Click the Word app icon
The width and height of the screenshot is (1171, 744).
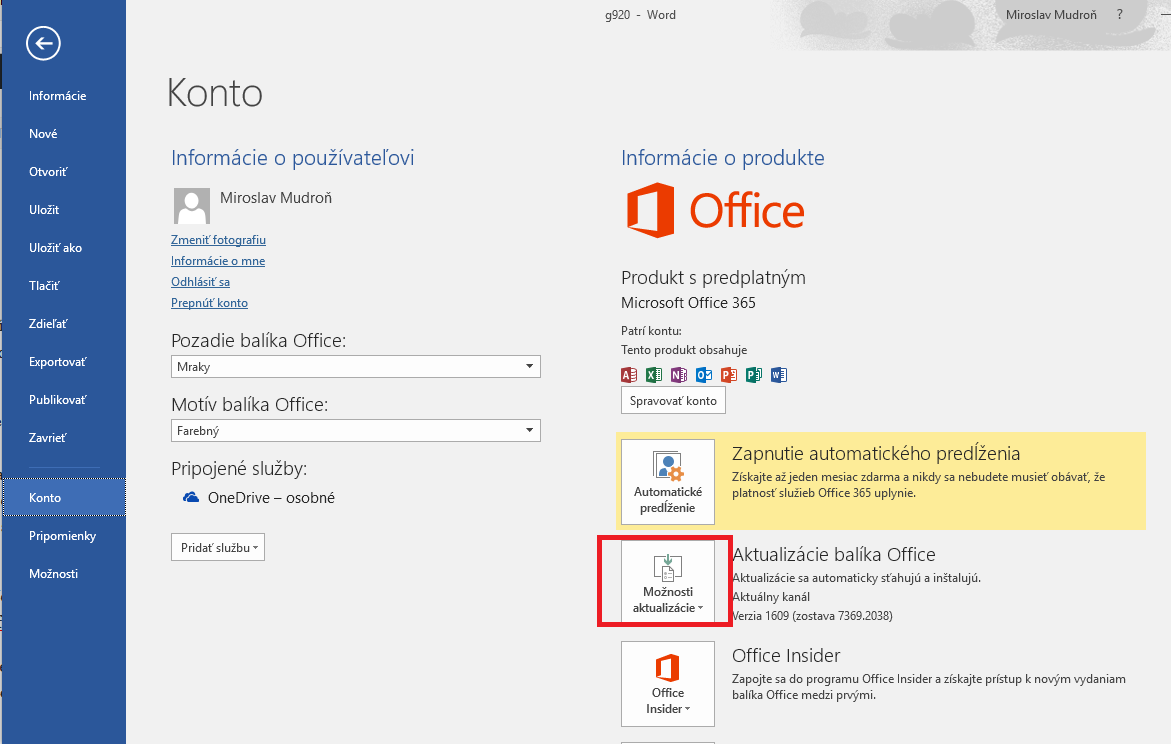tap(779, 375)
